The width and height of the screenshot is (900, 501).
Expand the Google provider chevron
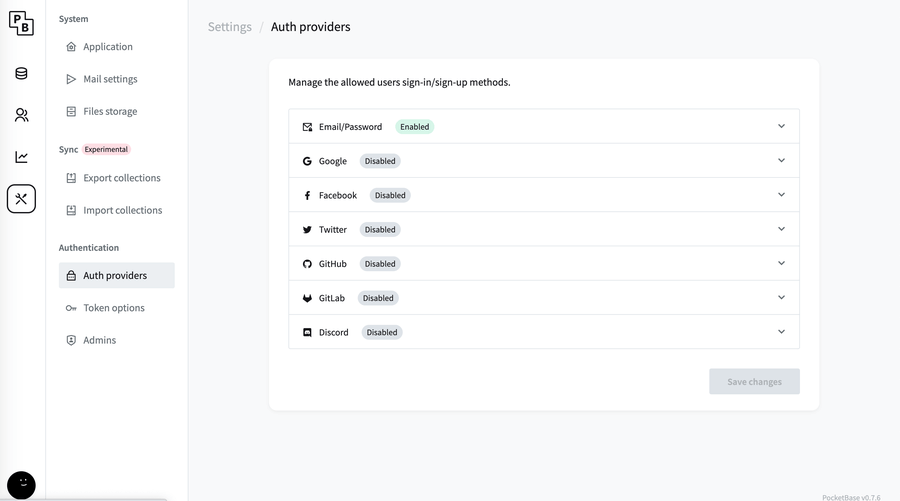[781, 161]
